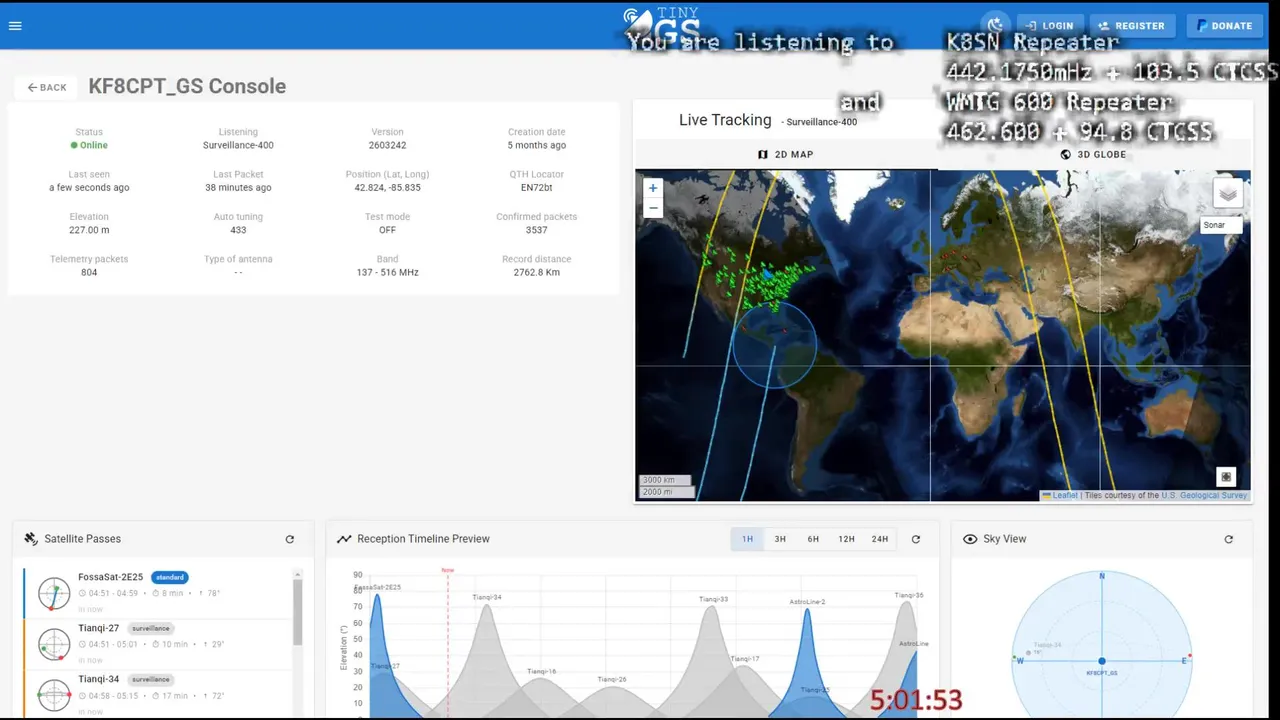The width and height of the screenshot is (1280, 720).
Task: Select the Tianqi-27 pass entry
Action: (x=158, y=644)
